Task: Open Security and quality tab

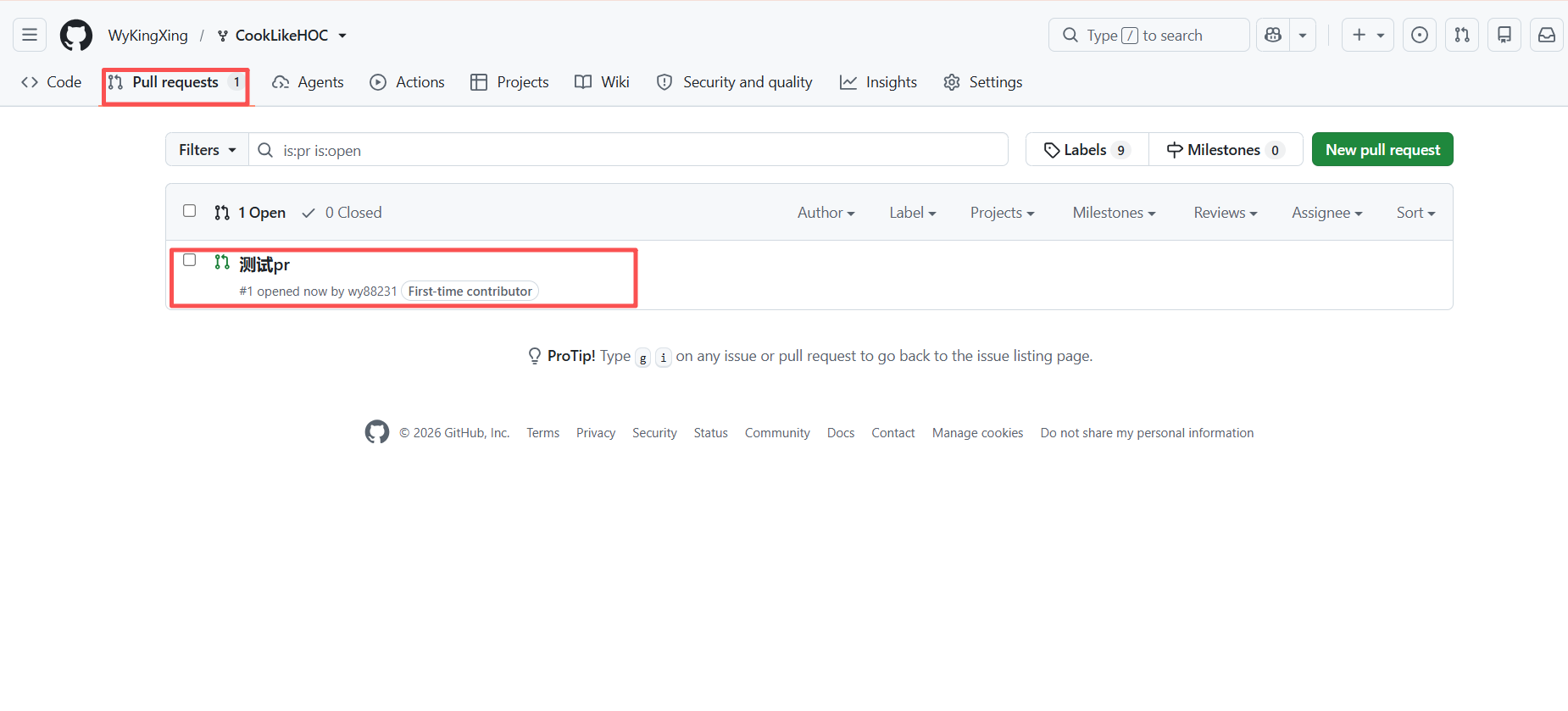Action: (735, 82)
